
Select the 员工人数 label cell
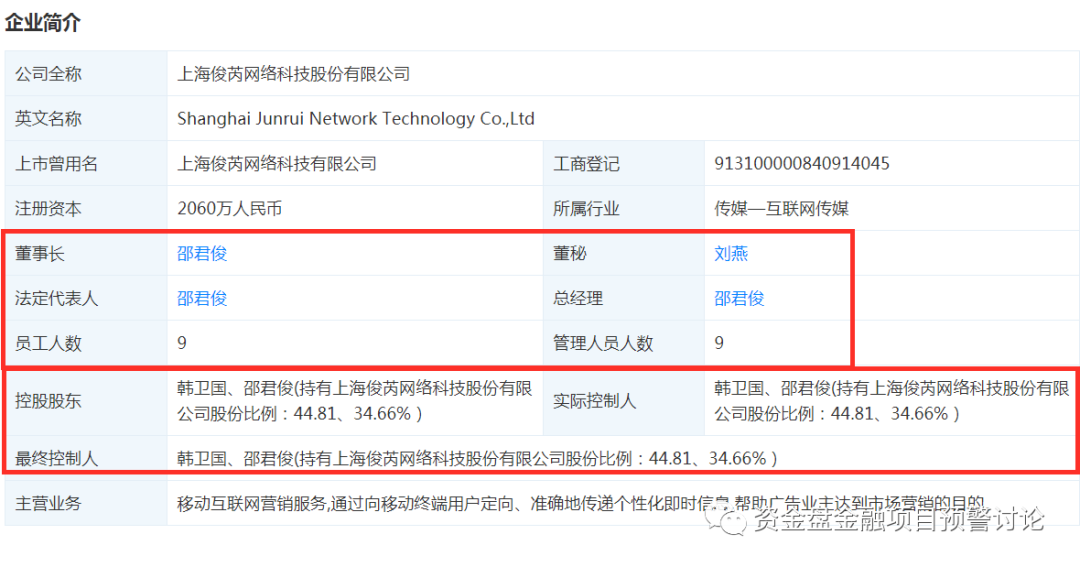click(x=86, y=343)
